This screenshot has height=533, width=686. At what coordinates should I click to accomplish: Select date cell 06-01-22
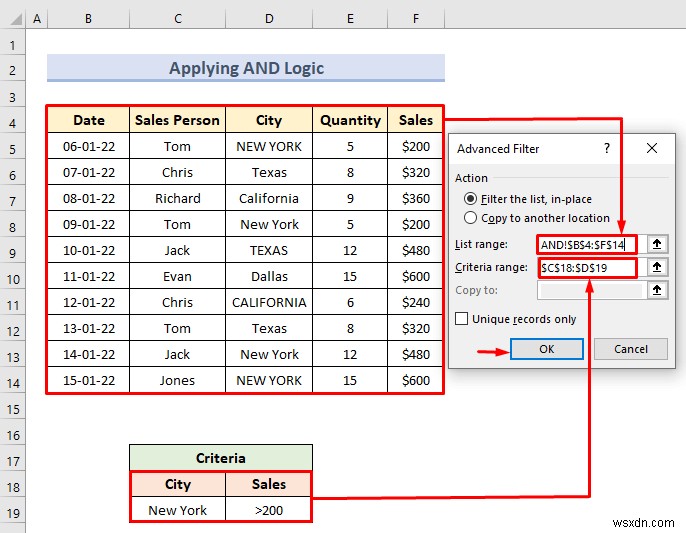tap(89, 146)
